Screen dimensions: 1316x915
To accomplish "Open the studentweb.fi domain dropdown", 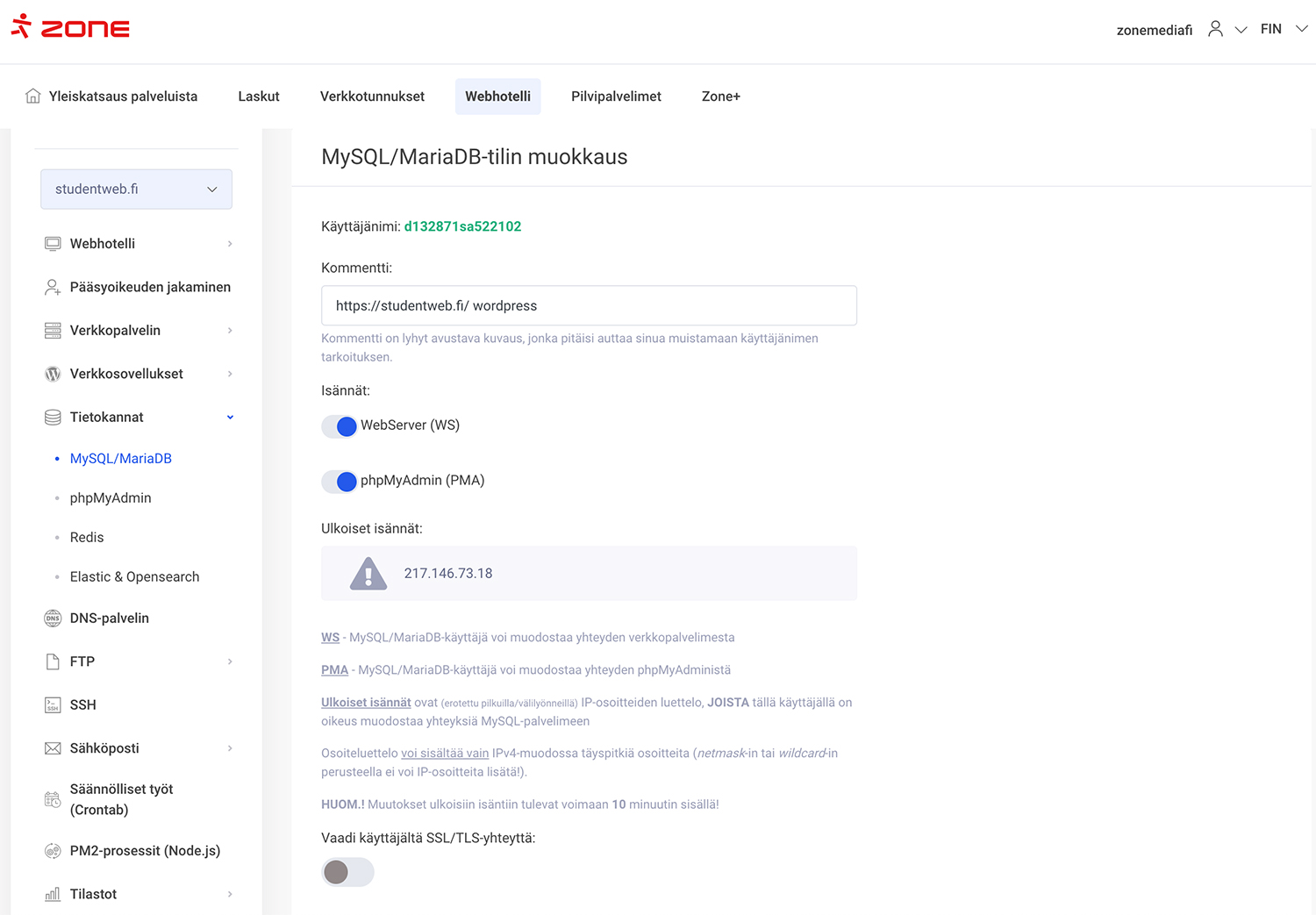I will [136, 189].
